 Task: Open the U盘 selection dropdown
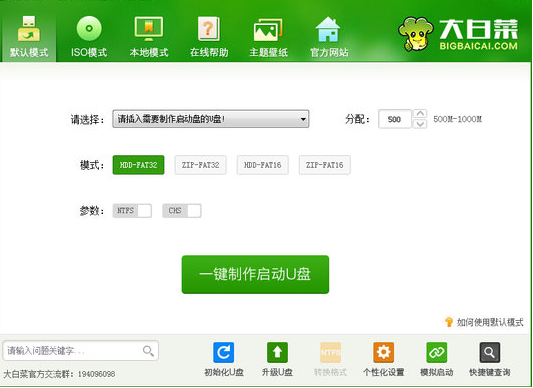tap(211, 119)
